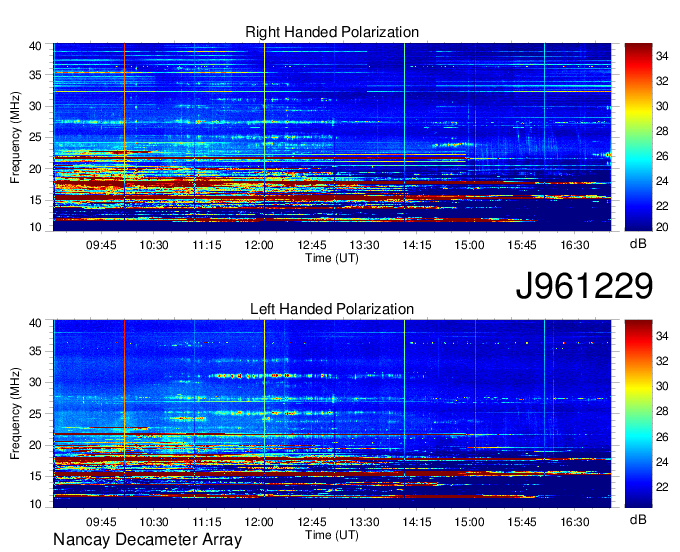Screen dimensions: 680x552
Task: Click the 12:45 time tick under left-handed plot
Action: [312, 522]
